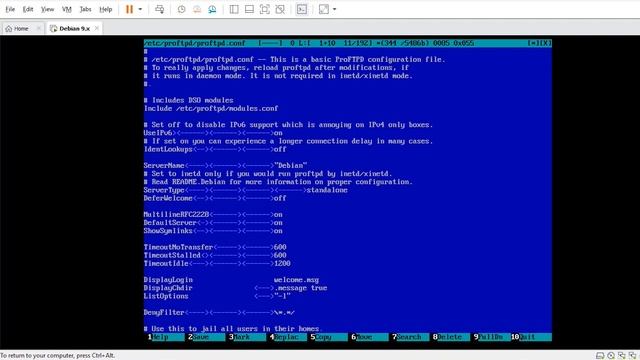Click the ShowSymlinks directive line
The height and width of the screenshot is (360, 640).
(x=213, y=231)
